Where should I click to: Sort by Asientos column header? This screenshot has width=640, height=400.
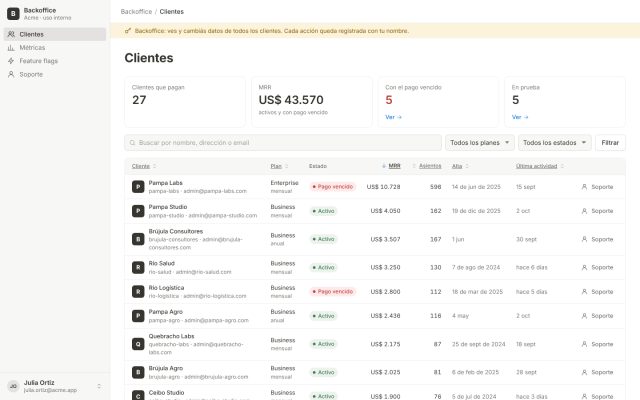click(427, 166)
